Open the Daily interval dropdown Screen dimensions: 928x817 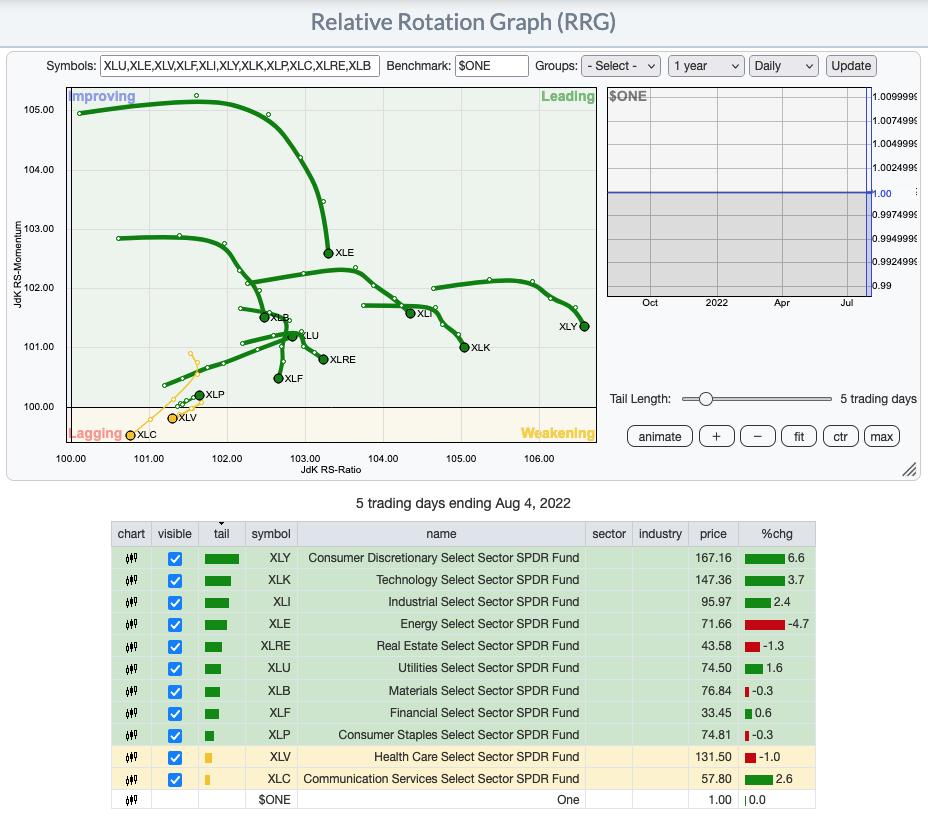(783, 66)
